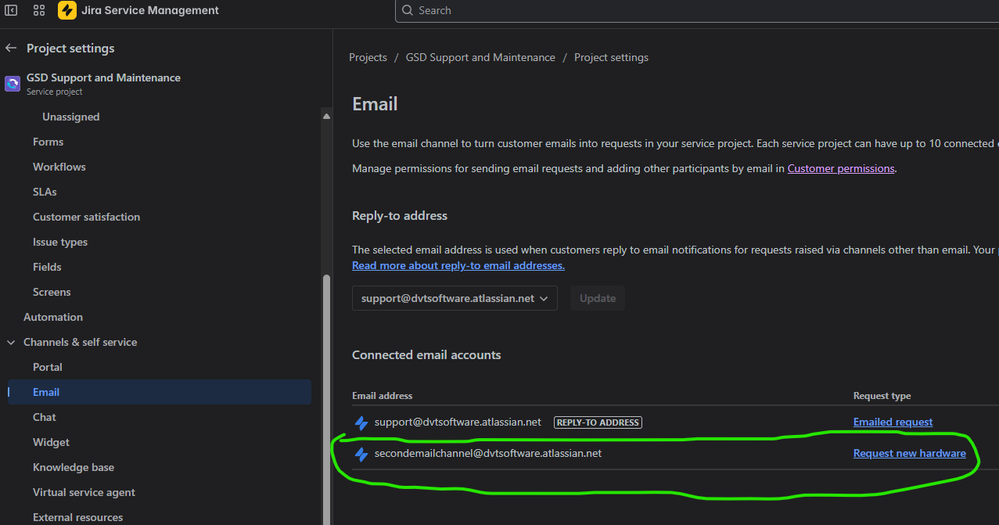The height and width of the screenshot is (525, 999).
Task: Click the GSD Support project avatar
Action: pos(12,83)
